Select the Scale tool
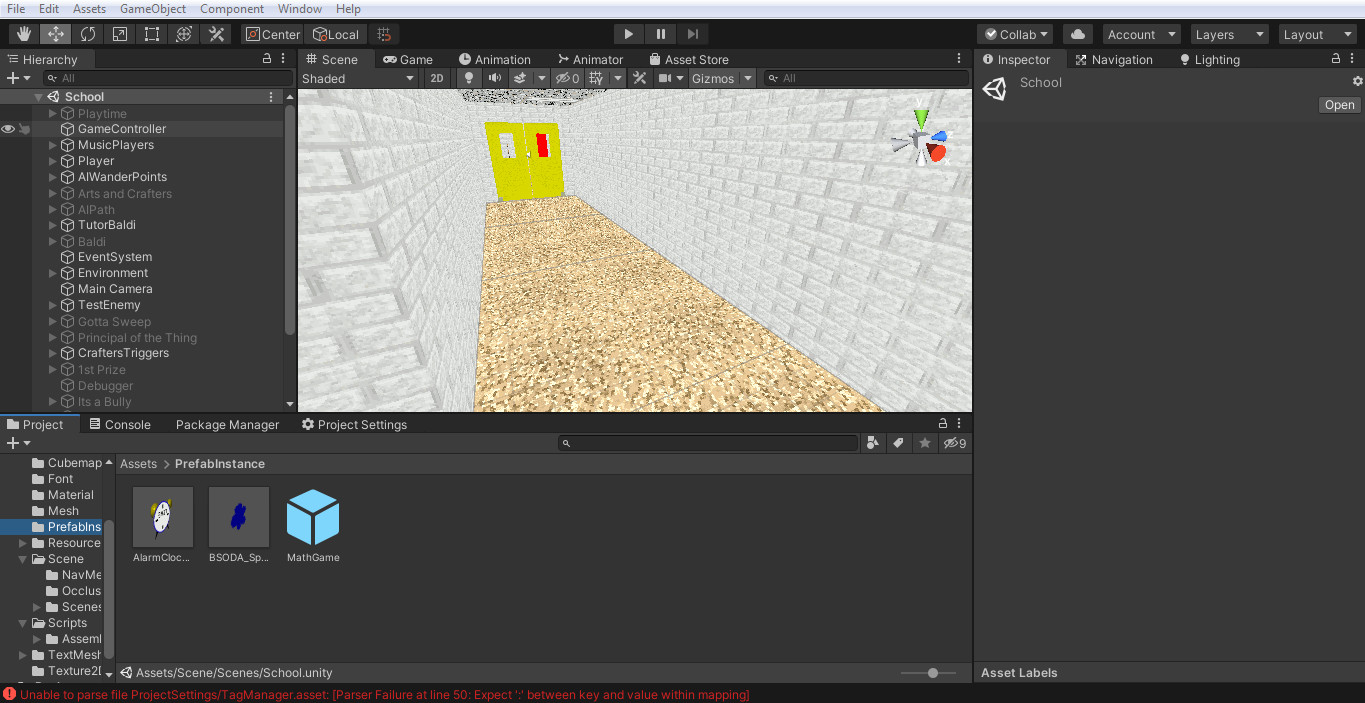Viewport: 1365px width, 703px height. tap(120, 33)
